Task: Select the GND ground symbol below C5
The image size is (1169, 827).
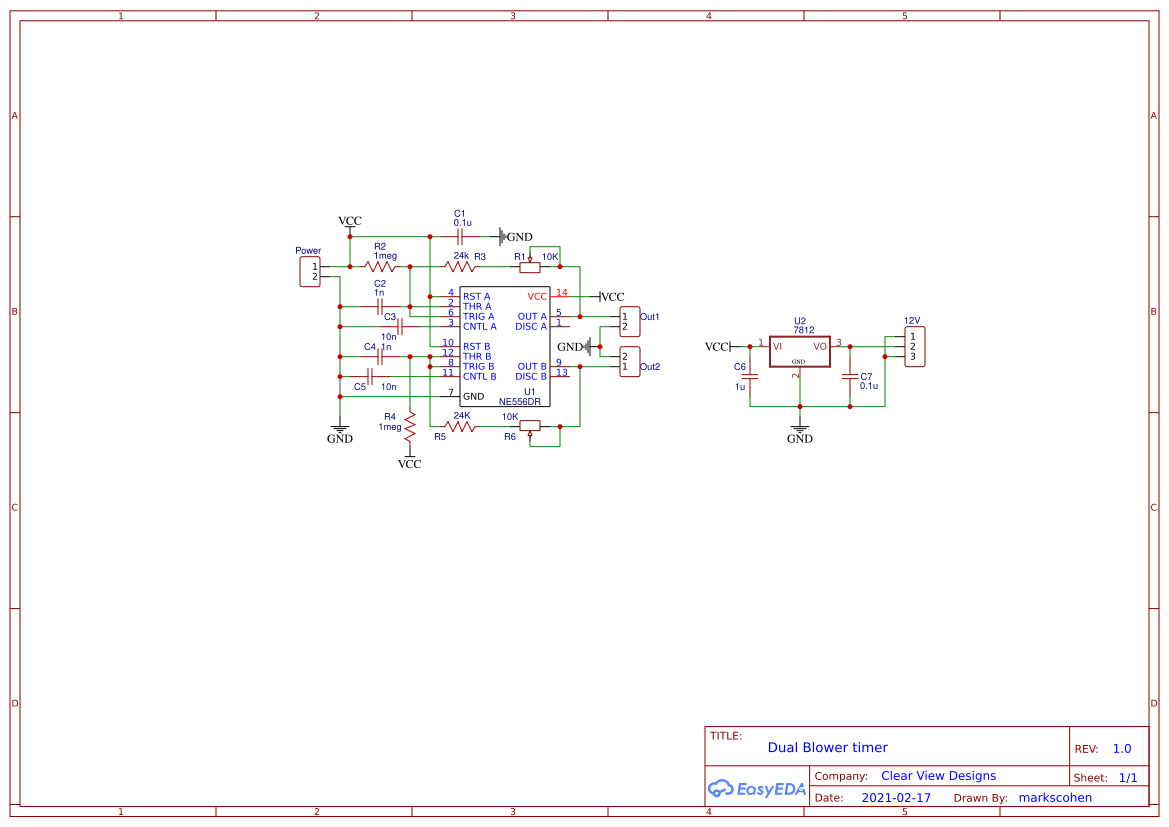Action: (x=339, y=430)
